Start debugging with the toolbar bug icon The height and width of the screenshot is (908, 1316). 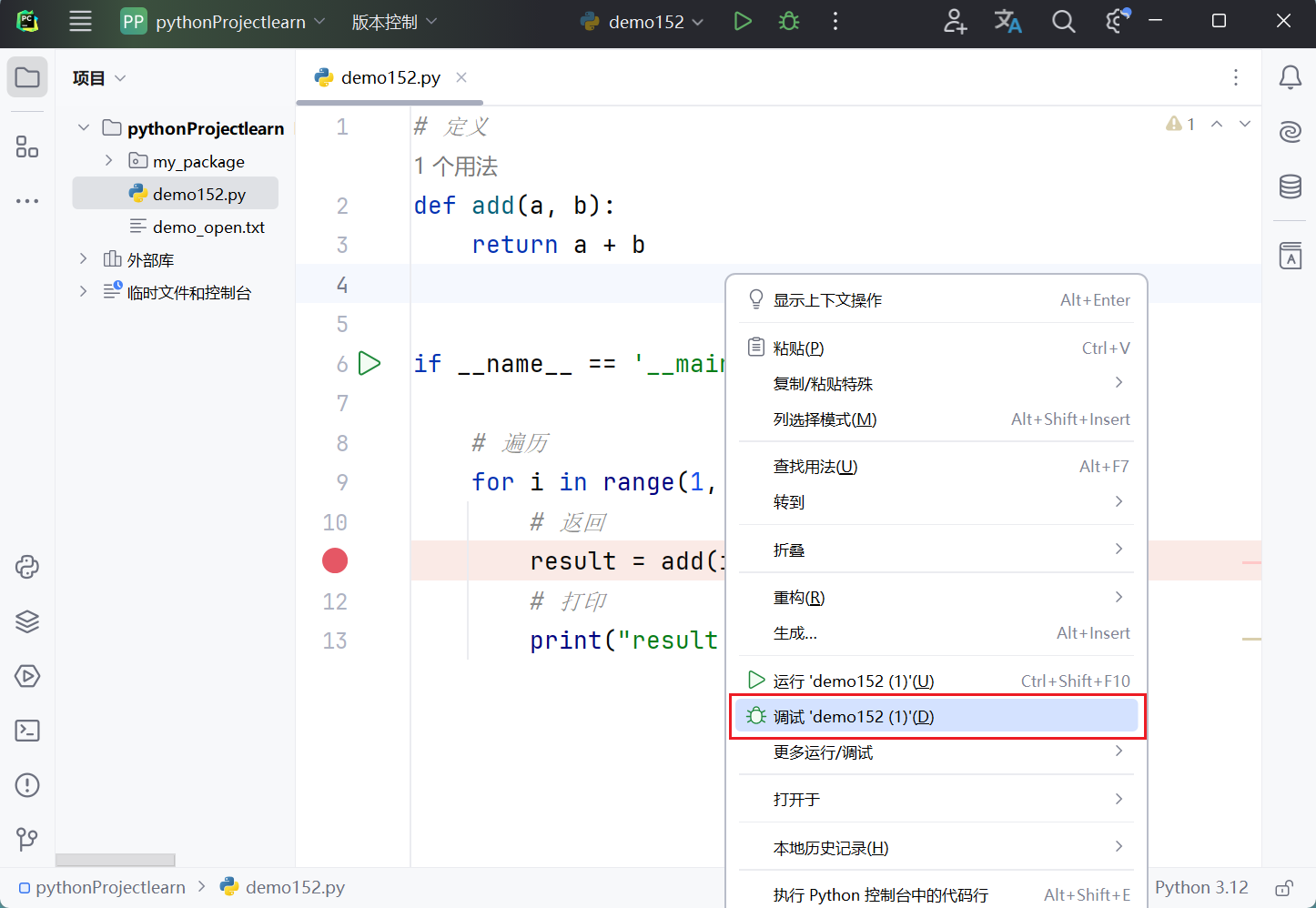(x=789, y=21)
